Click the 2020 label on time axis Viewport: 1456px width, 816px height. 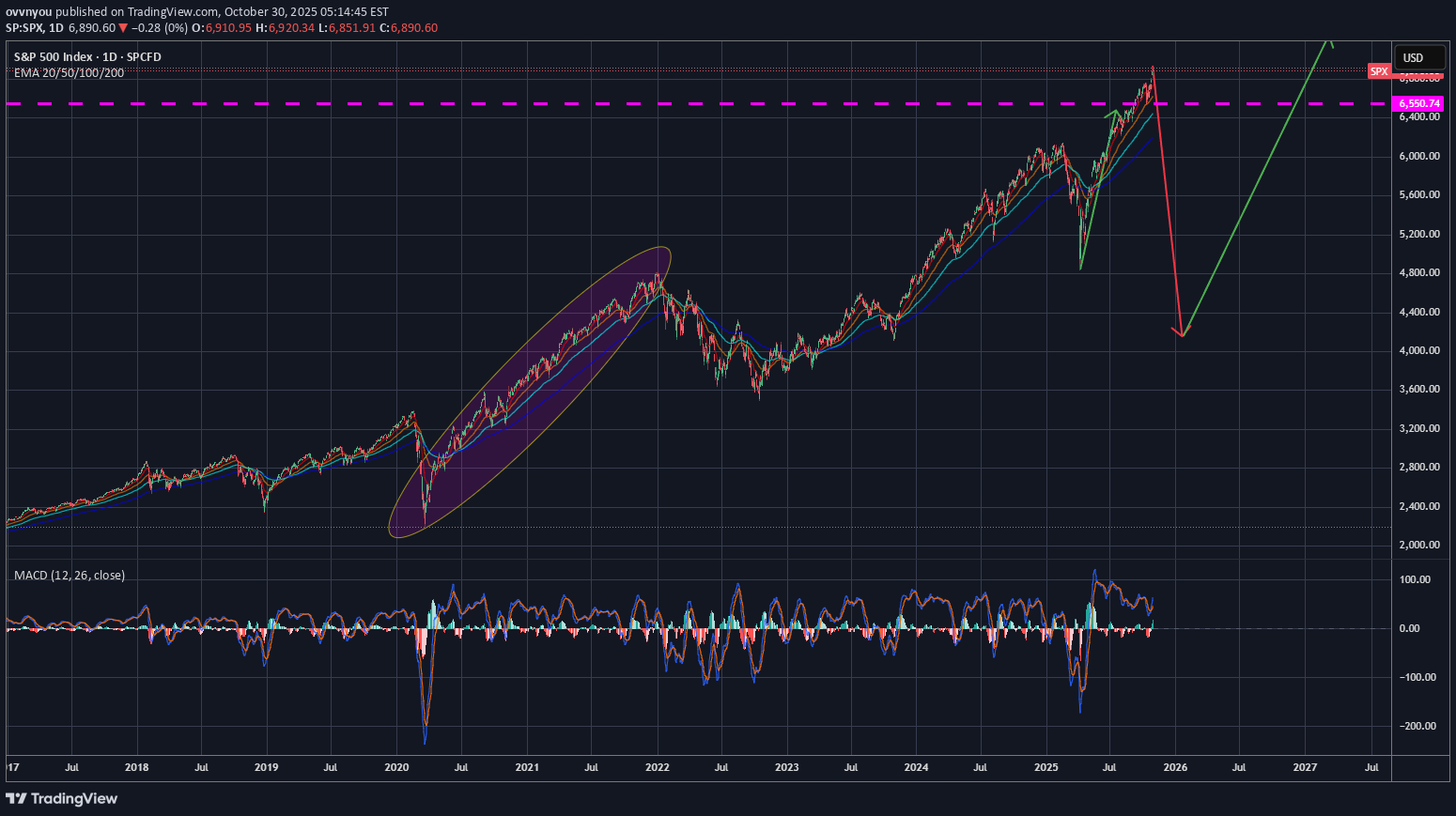point(396,767)
